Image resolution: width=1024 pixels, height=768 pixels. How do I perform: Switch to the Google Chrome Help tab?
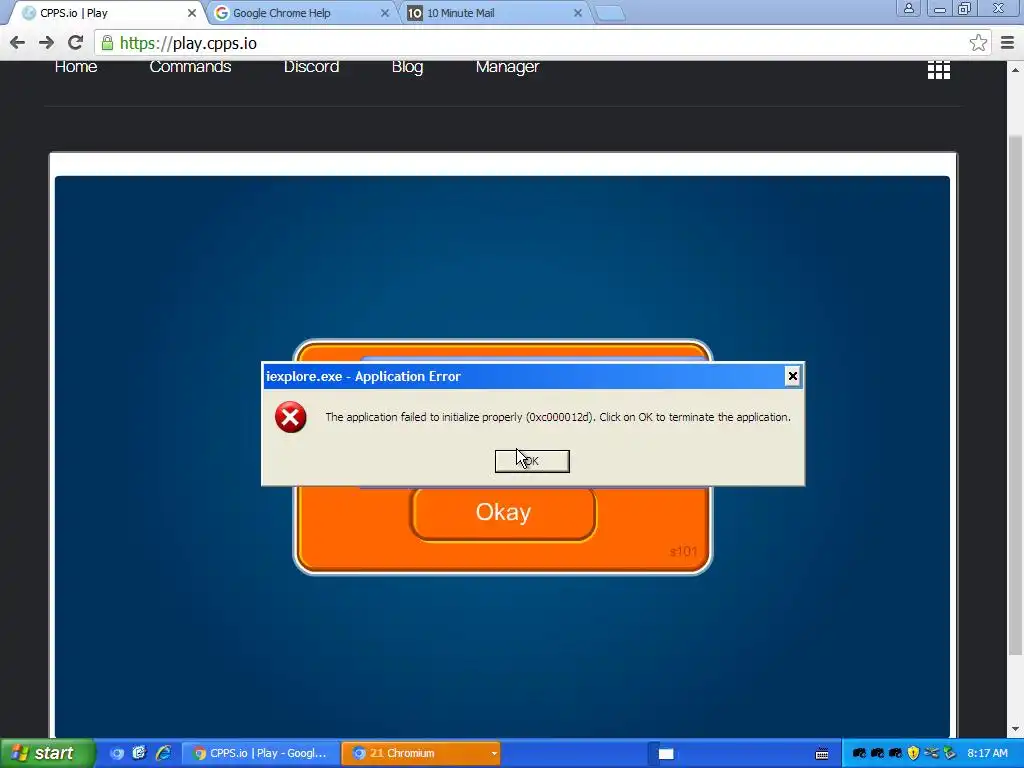[x=302, y=13]
